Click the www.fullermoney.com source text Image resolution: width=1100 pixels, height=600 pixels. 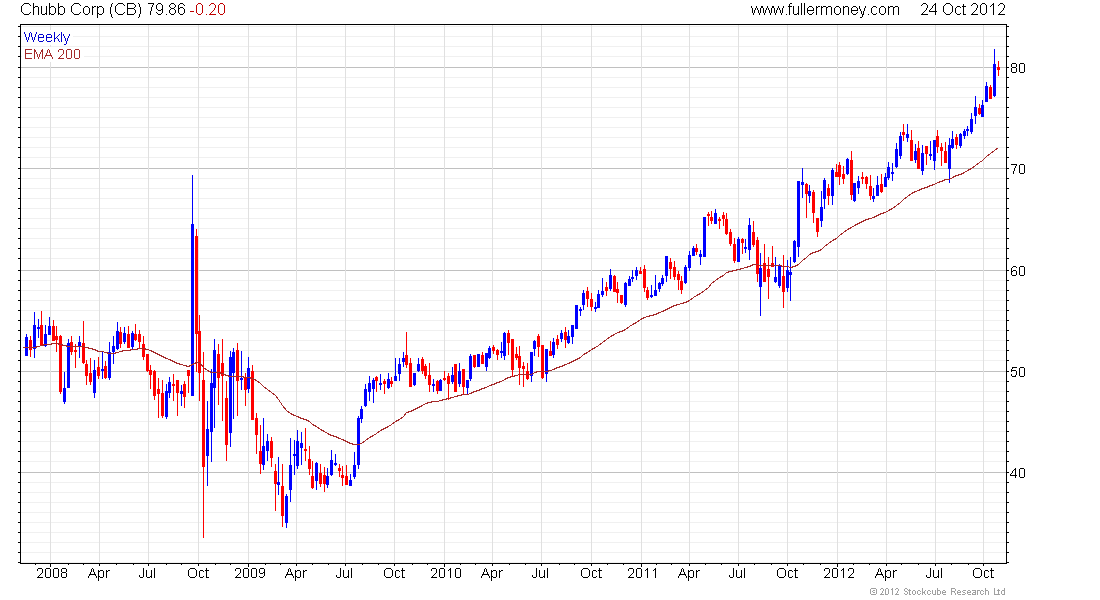pos(825,10)
